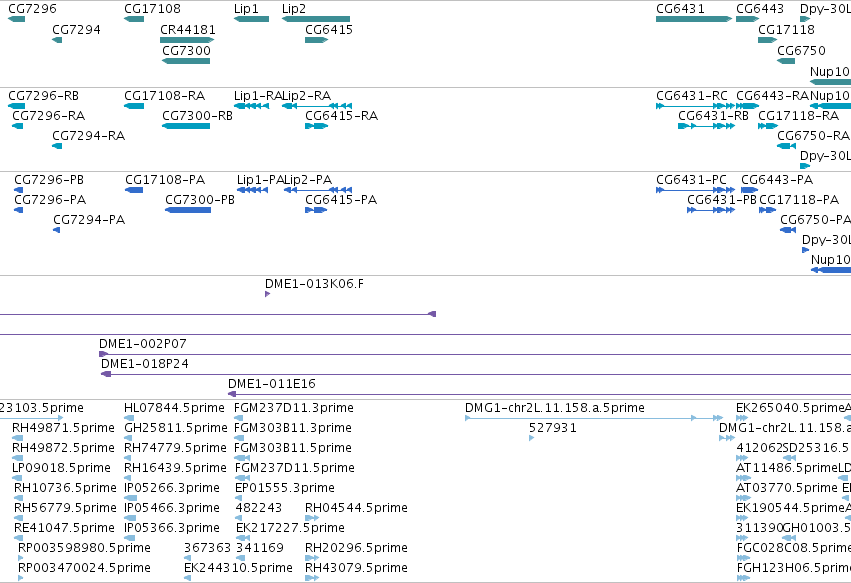Click the DME1-013K06.F clone end
Screen dimensions: 851x583
[267, 294]
